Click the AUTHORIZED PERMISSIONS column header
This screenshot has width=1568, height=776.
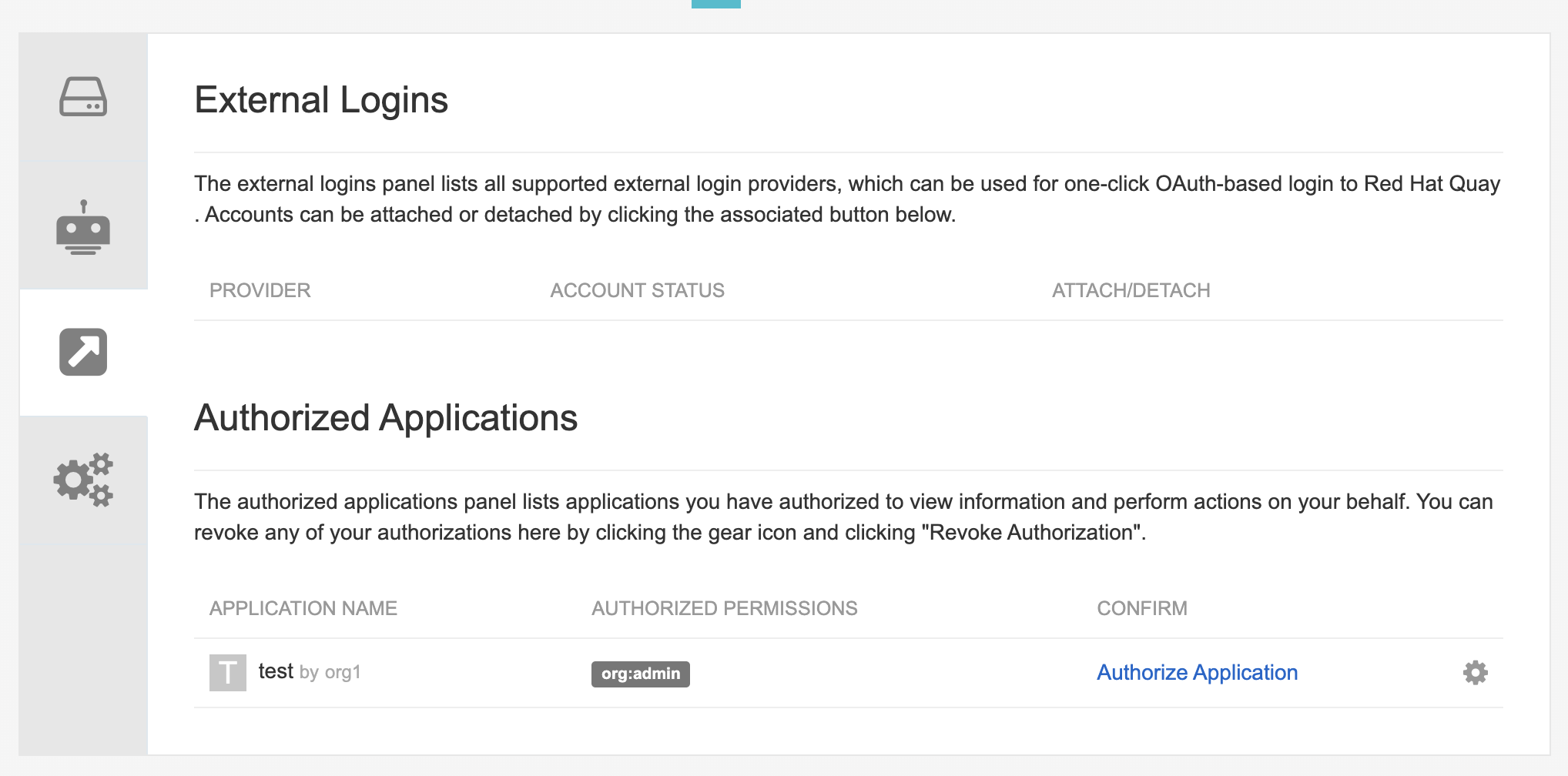[724, 608]
